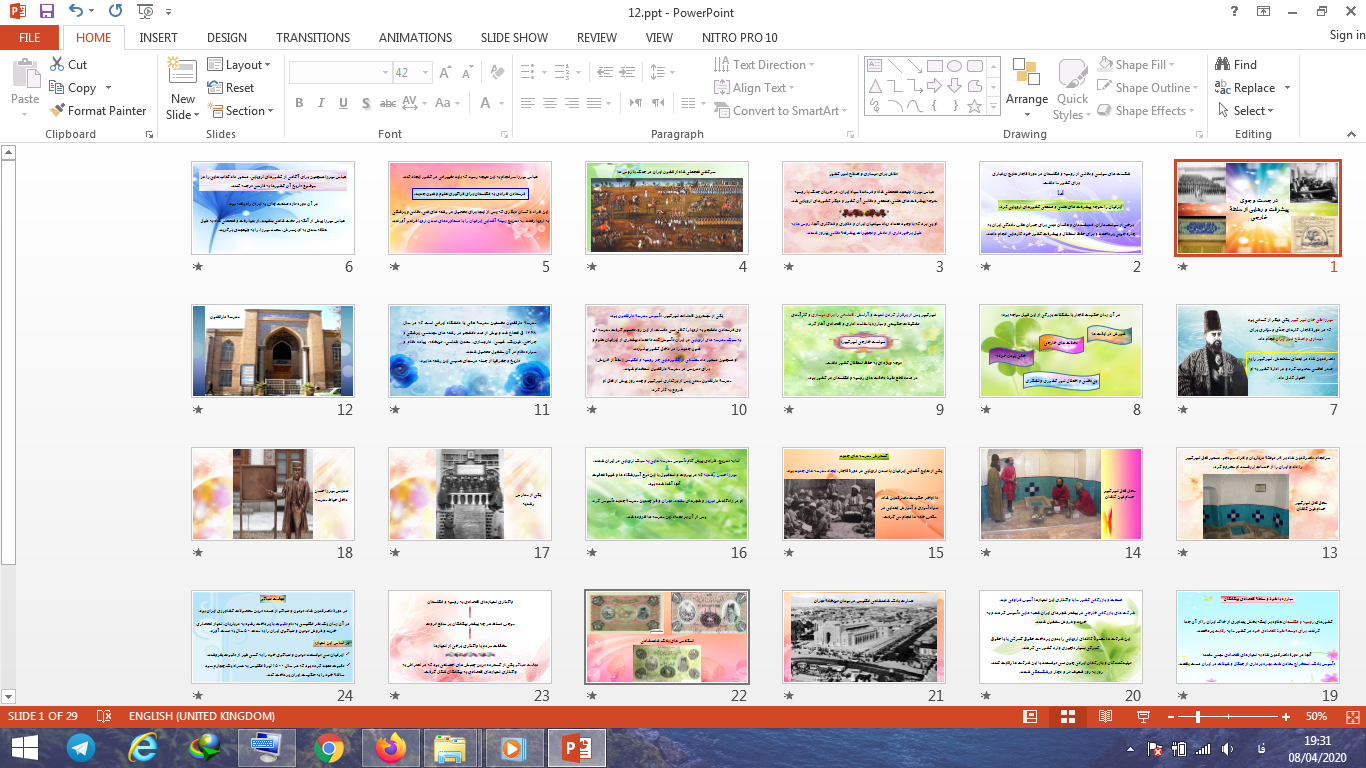Select slide 12 thumbnail showing the building
1366x768 pixels.
pos(272,351)
